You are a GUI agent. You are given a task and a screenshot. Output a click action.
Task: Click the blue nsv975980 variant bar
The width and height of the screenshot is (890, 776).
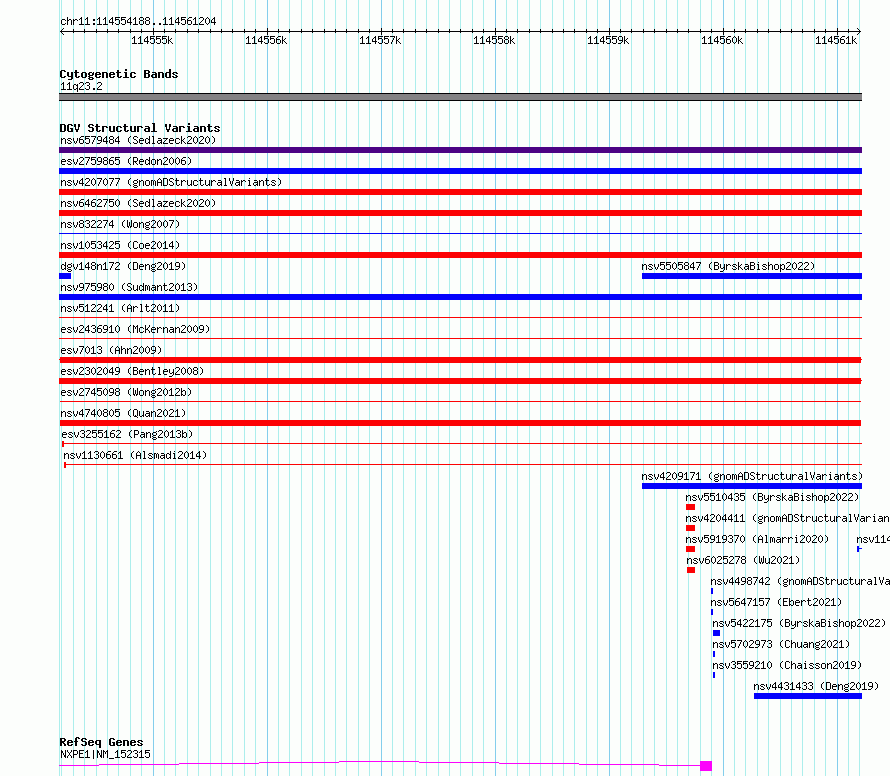[460, 297]
